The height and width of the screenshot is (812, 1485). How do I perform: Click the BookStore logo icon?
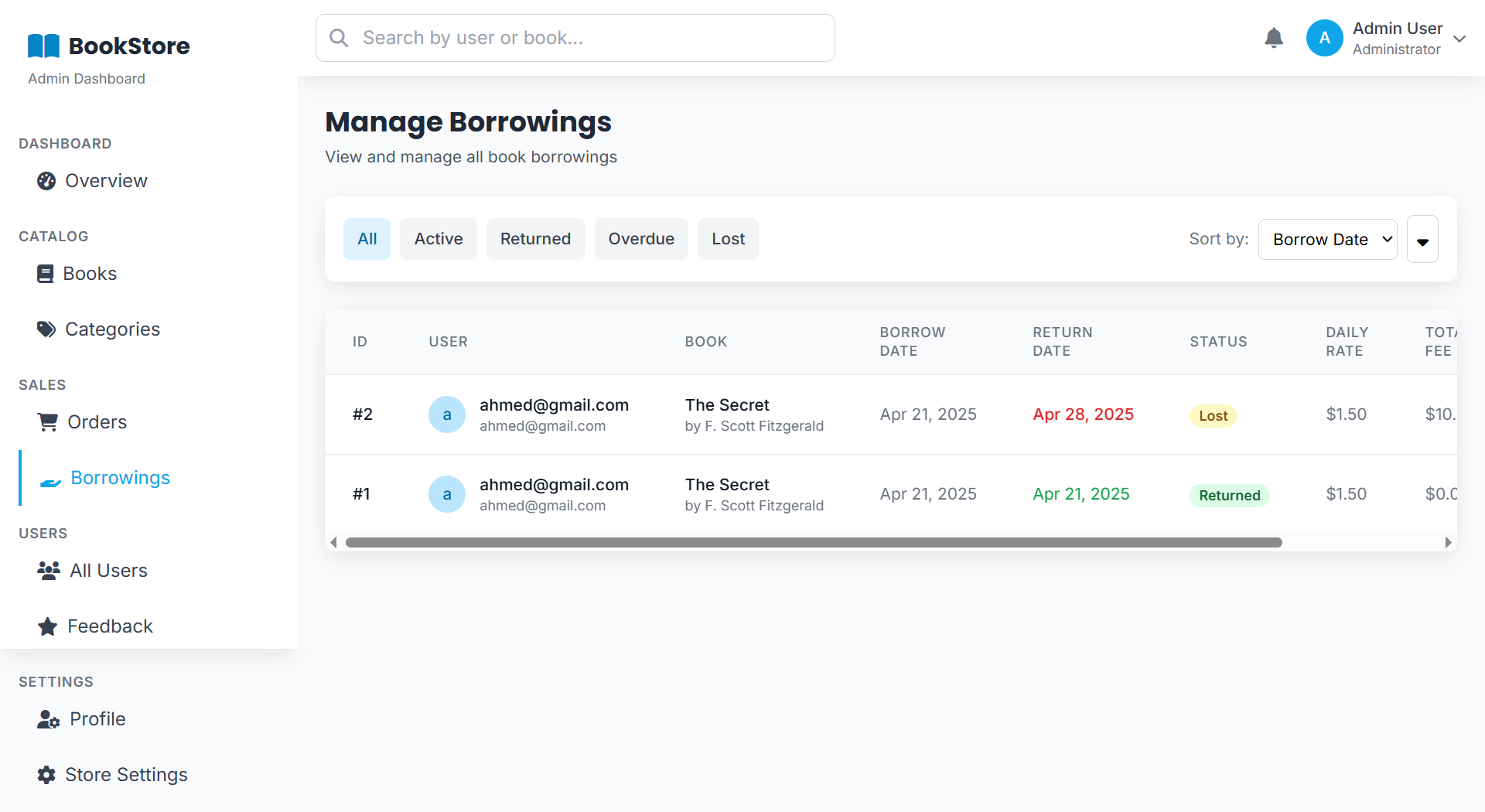[43, 46]
